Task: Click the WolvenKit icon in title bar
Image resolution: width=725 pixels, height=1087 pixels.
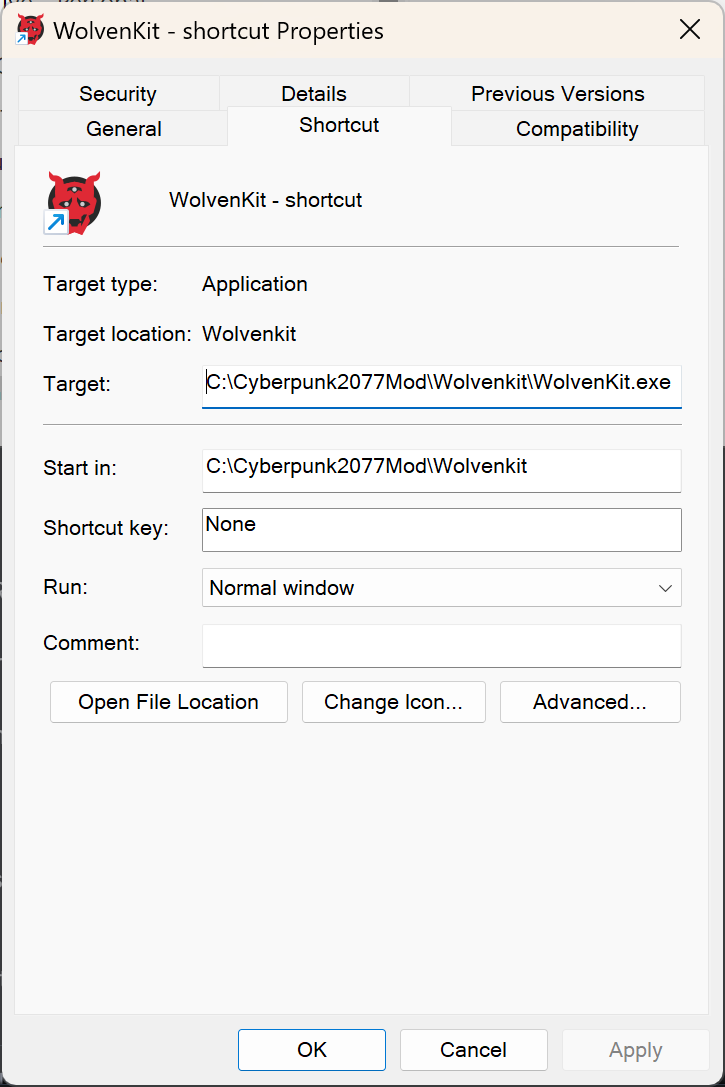Action: (x=30, y=30)
